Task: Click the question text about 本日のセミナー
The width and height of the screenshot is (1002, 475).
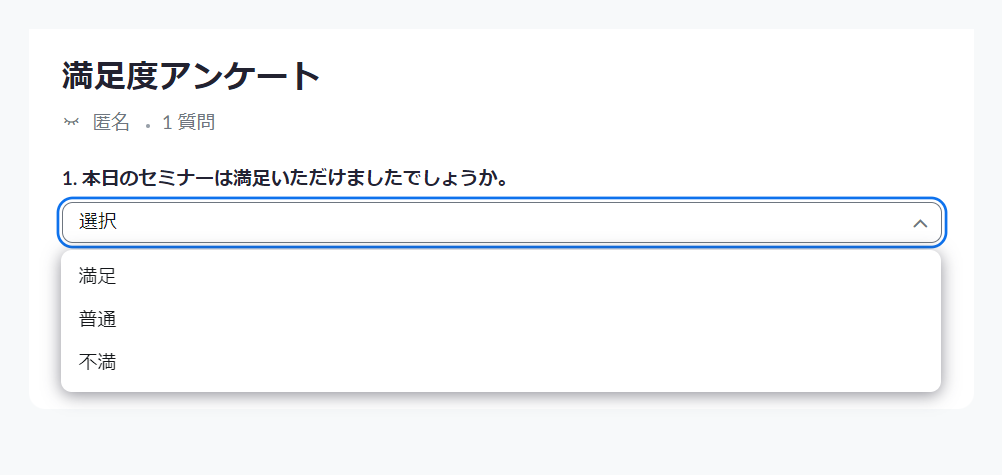Action: 295,178
